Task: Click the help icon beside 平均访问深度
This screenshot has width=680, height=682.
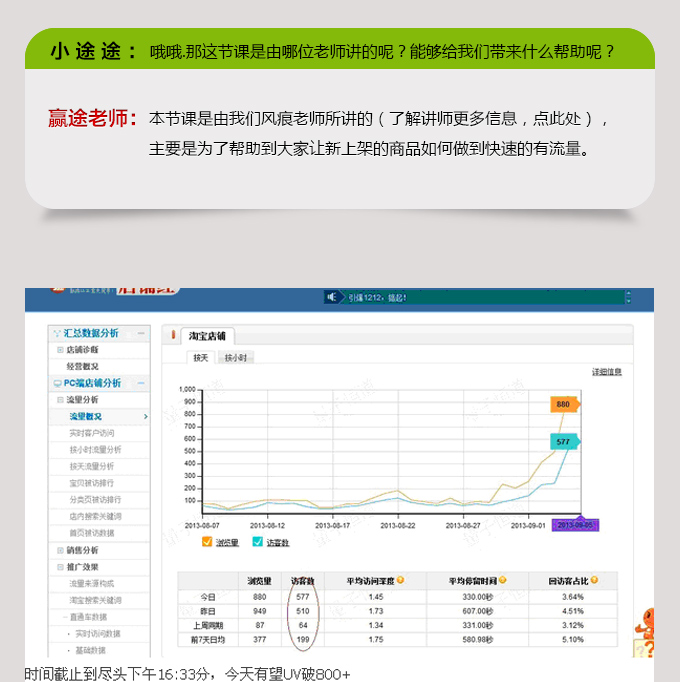Action: (x=400, y=580)
